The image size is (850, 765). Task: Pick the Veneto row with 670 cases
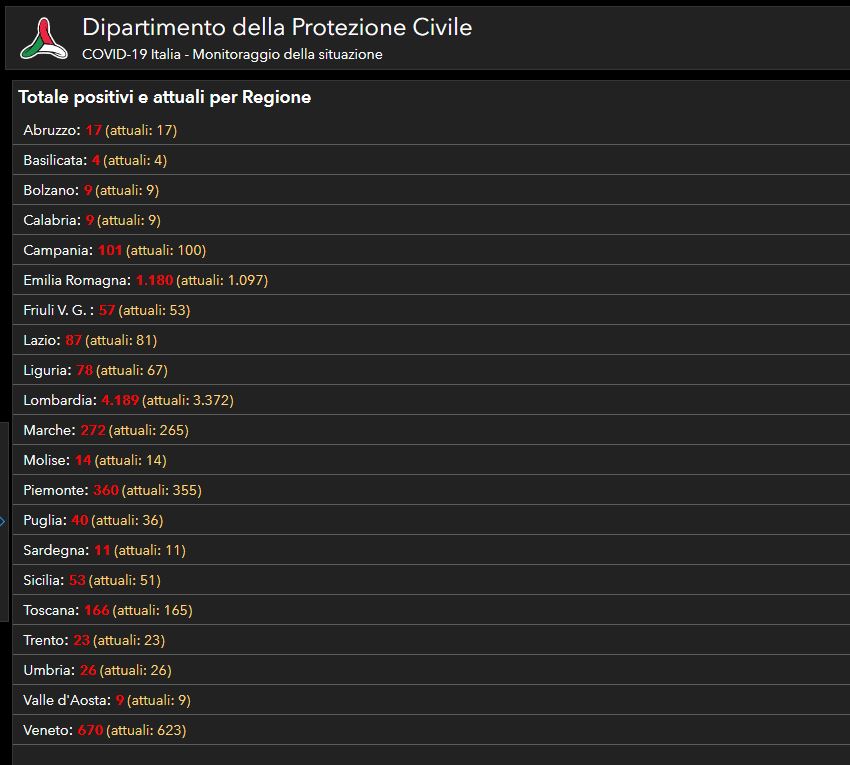tap(431, 730)
